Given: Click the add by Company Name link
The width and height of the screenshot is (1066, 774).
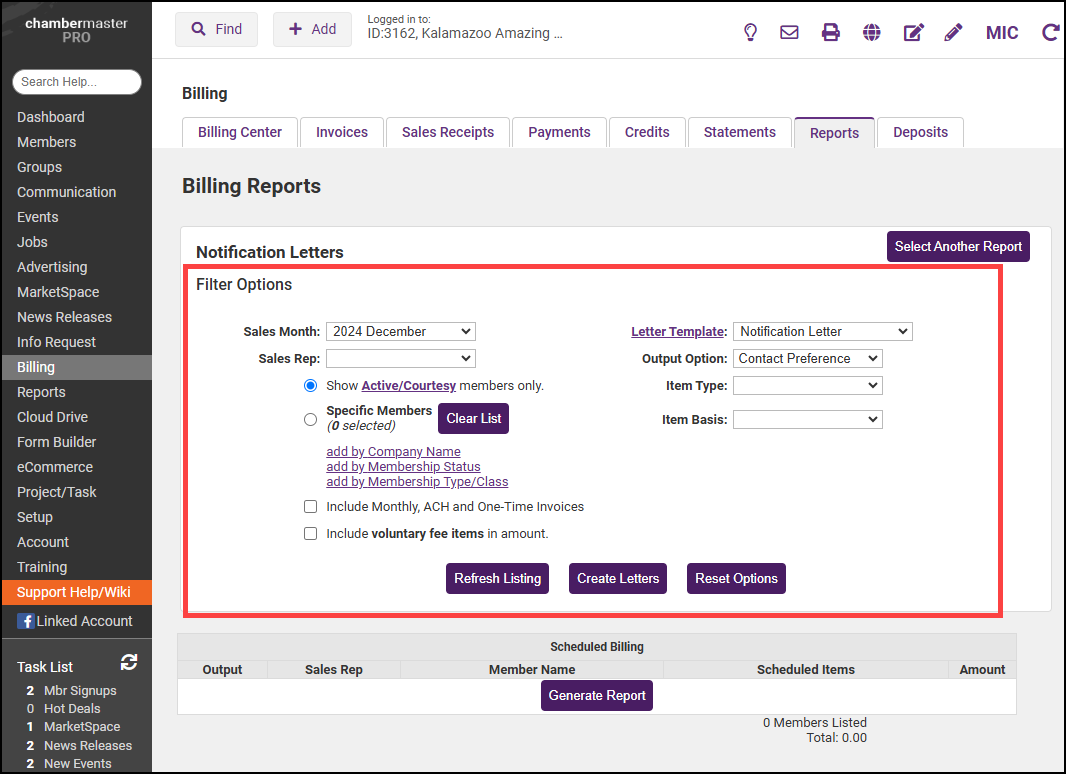Looking at the screenshot, I should [x=393, y=452].
